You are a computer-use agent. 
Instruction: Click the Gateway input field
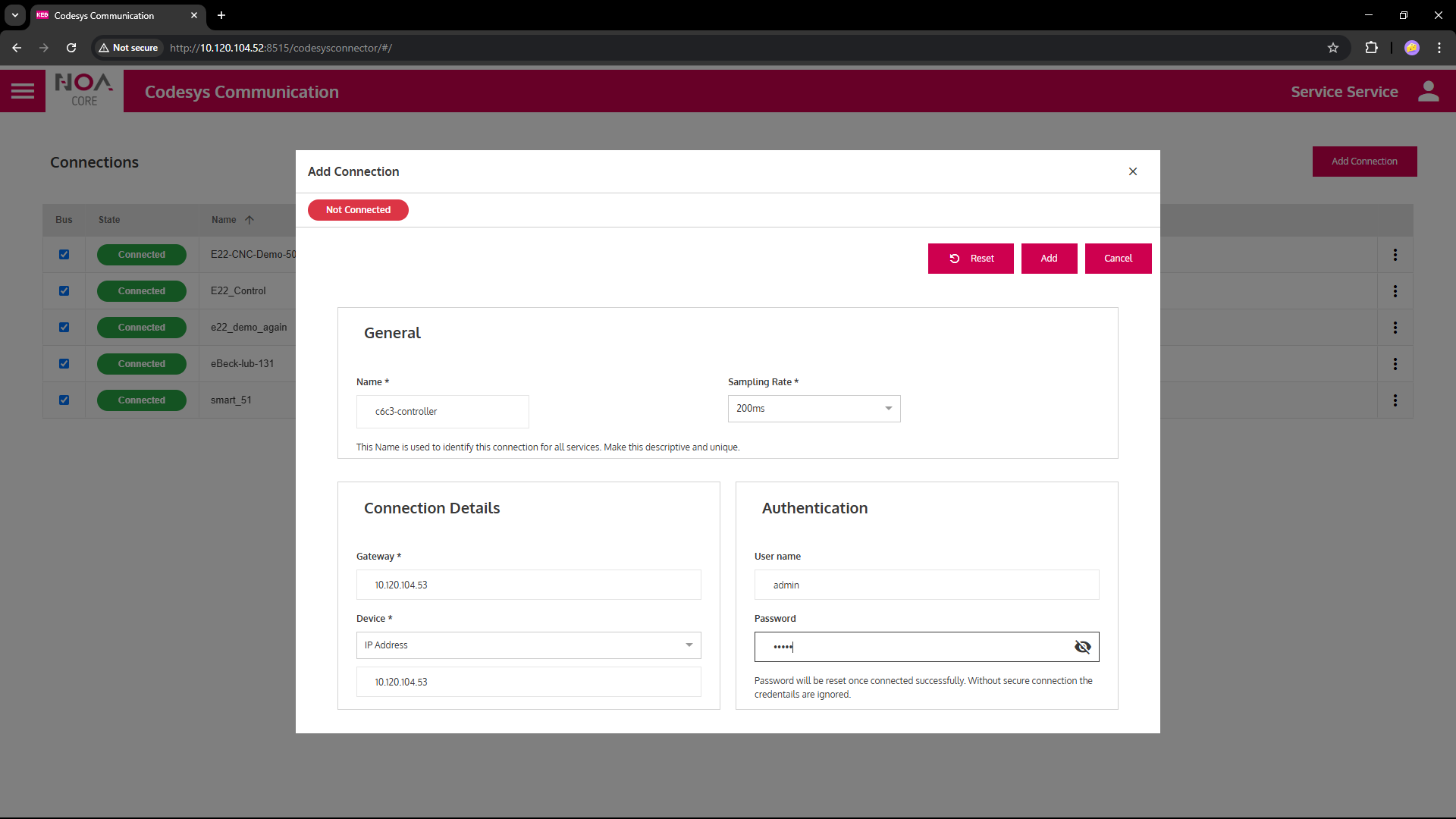tap(528, 585)
